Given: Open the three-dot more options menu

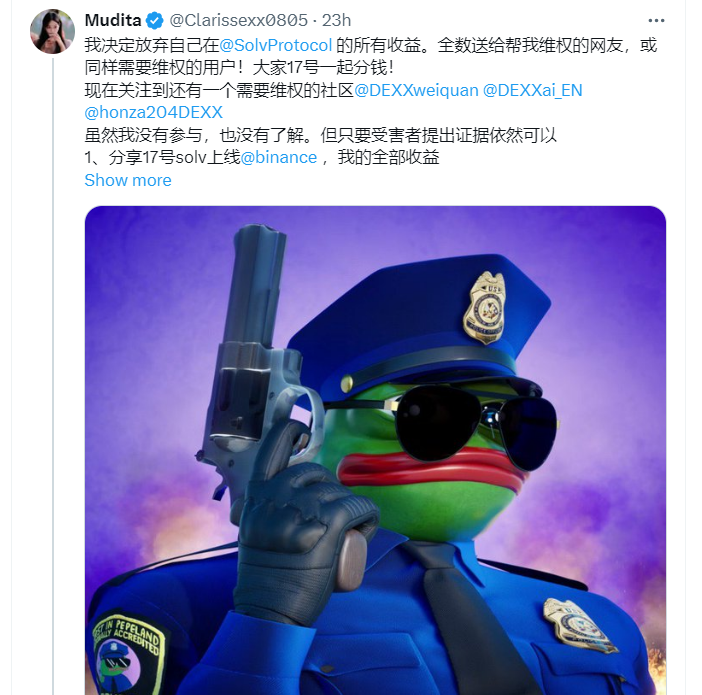Looking at the screenshot, I should coord(656,21).
